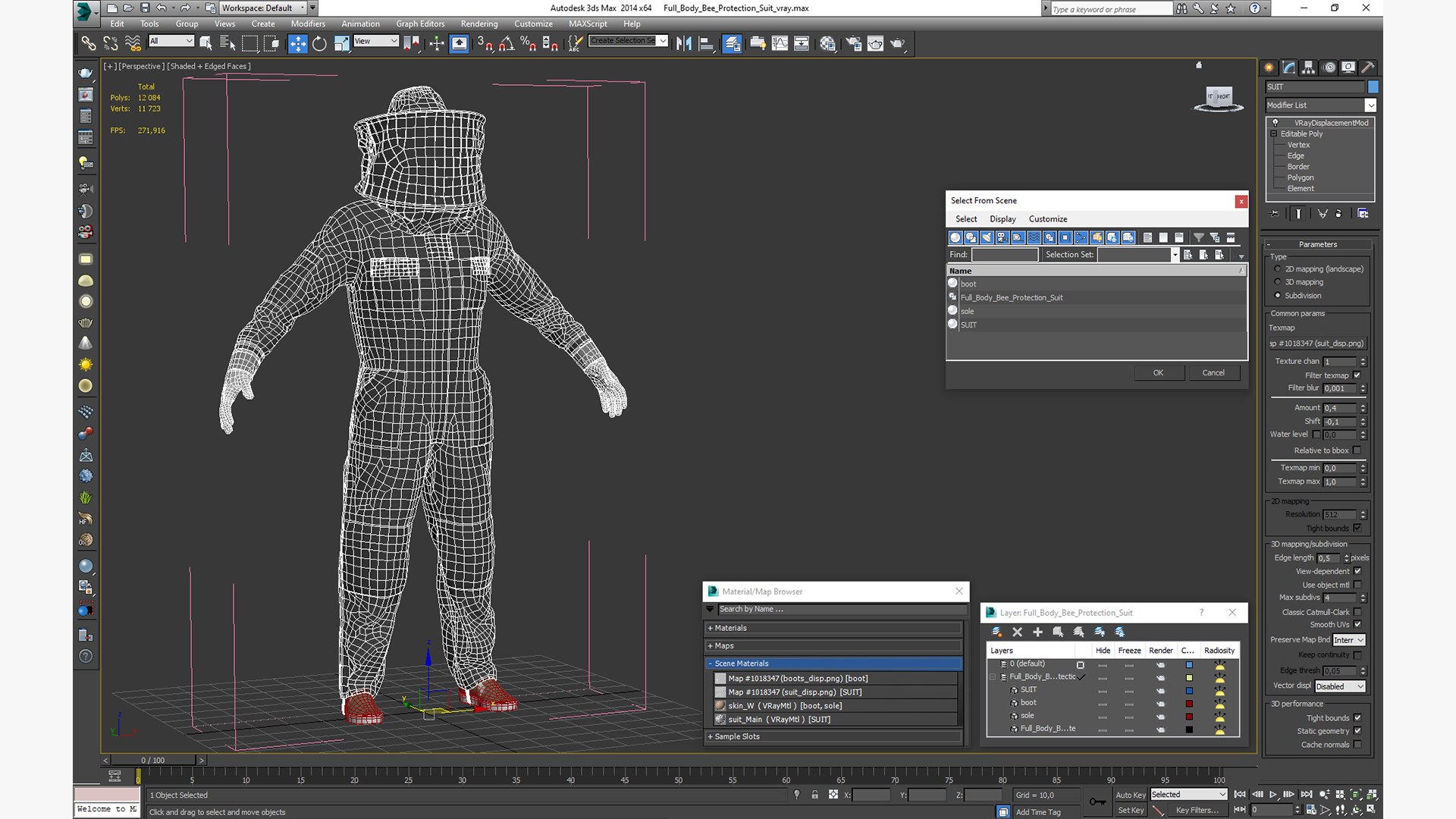Collapse Full_Body_B...tectic layer tree
Screen dimensions: 1456x819
click(992, 676)
